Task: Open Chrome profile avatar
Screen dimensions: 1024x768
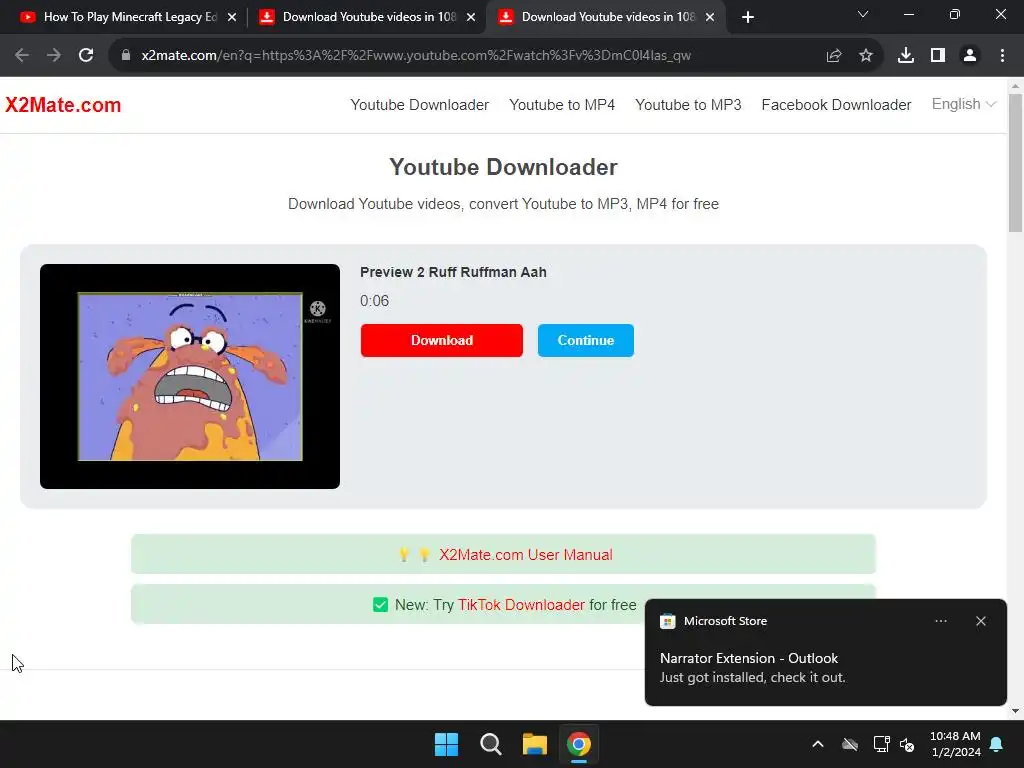Action: coord(970,56)
